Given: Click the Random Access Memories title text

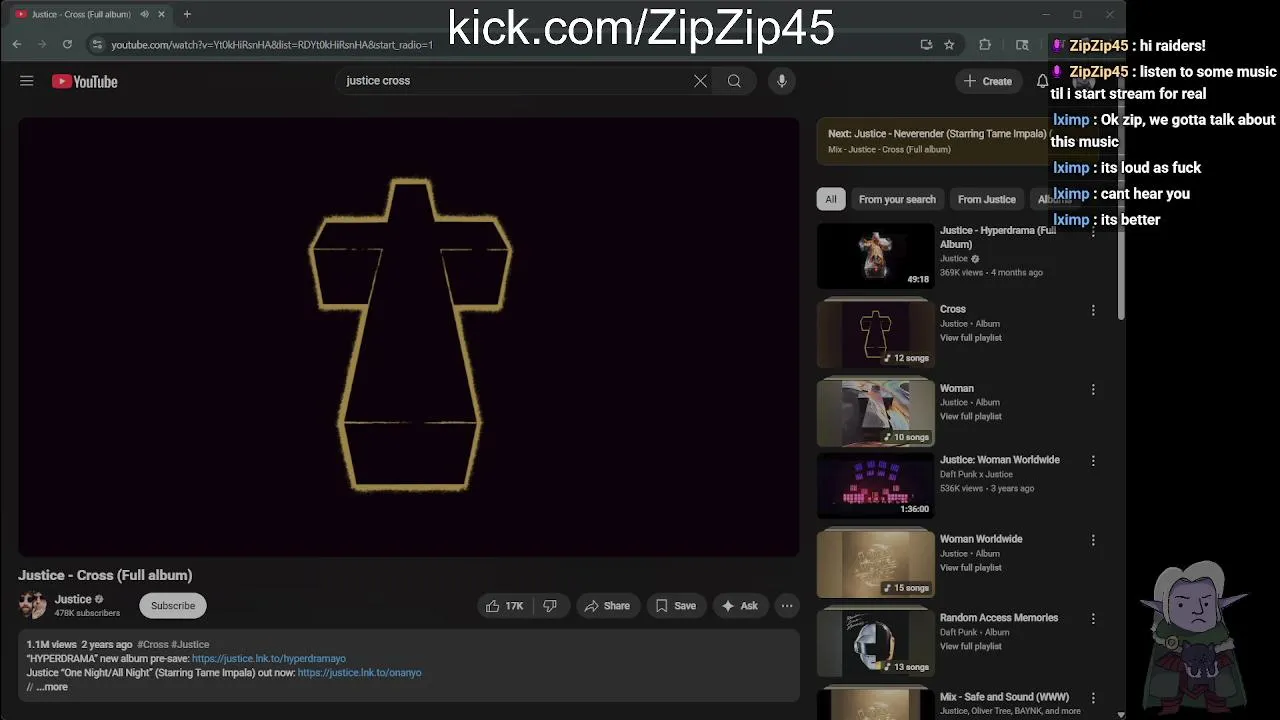Looking at the screenshot, I should [x=999, y=618].
